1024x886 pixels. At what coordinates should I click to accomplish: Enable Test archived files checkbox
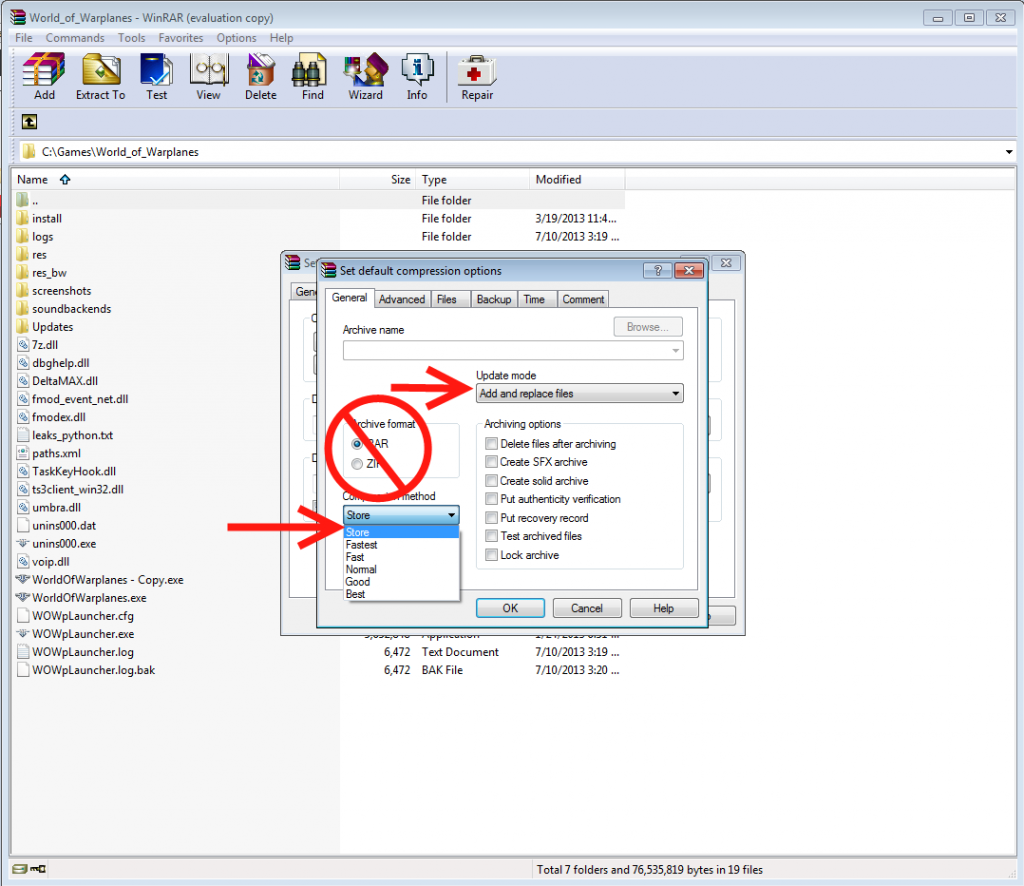pos(491,536)
